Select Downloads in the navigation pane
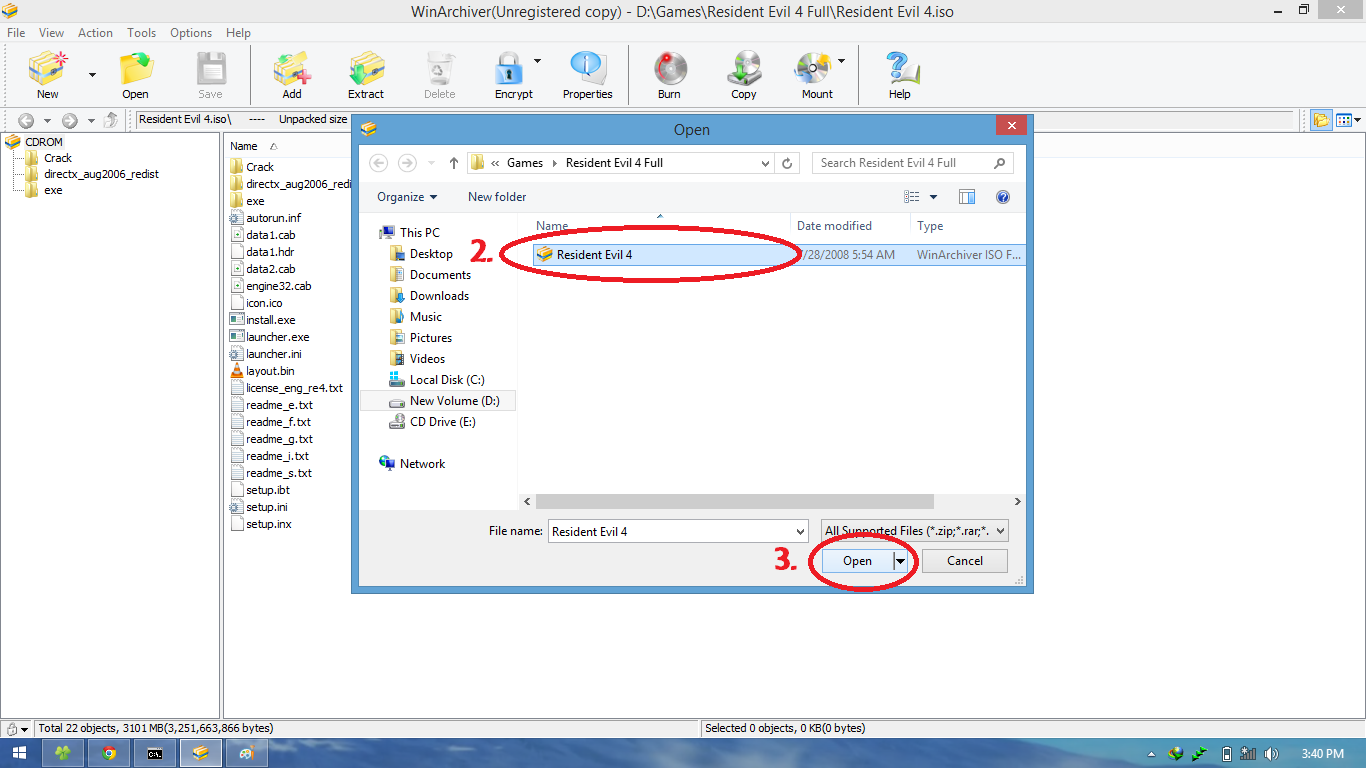Image resolution: width=1366 pixels, height=768 pixels. (x=439, y=296)
